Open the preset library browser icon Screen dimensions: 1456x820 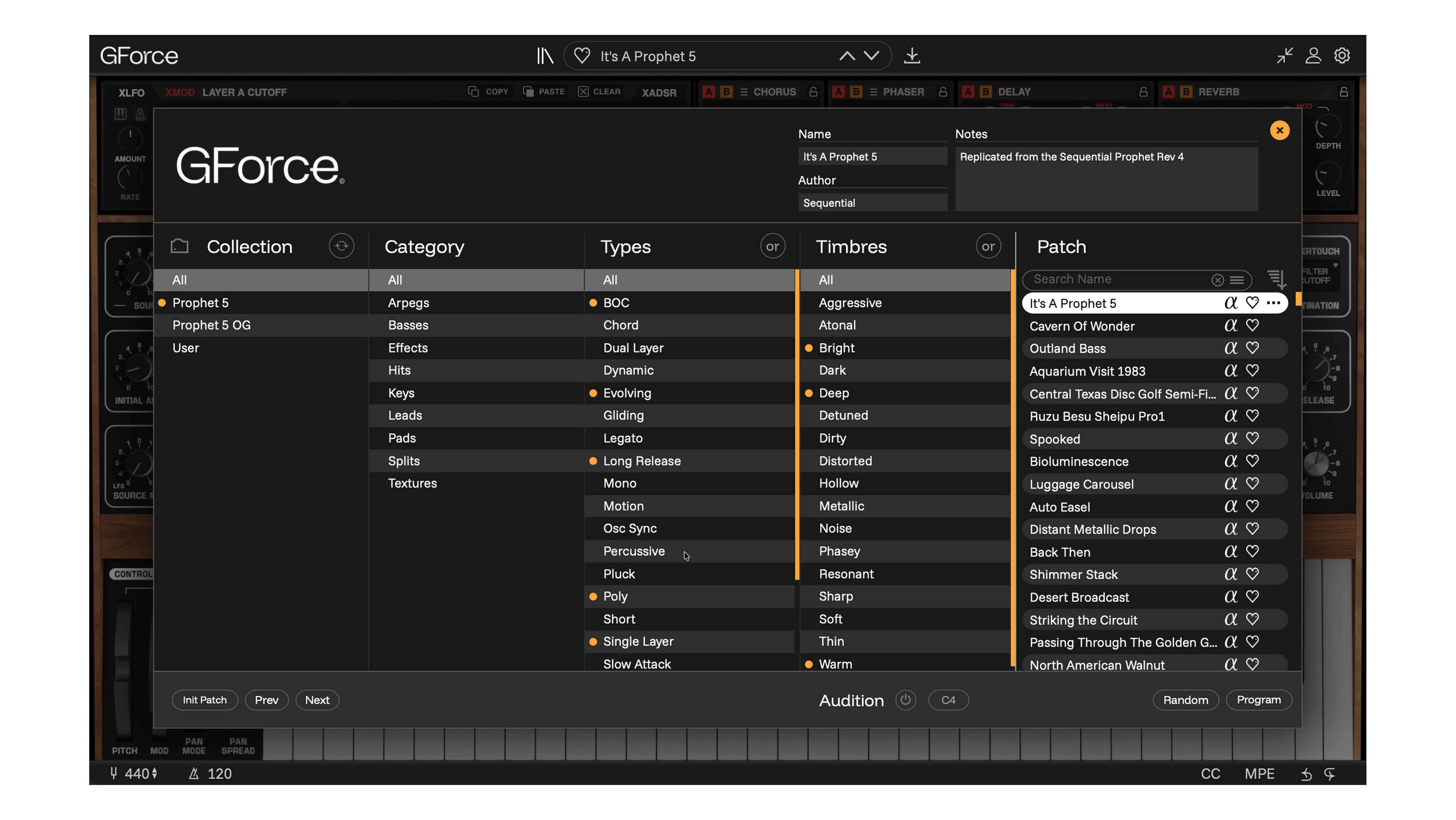click(x=545, y=56)
